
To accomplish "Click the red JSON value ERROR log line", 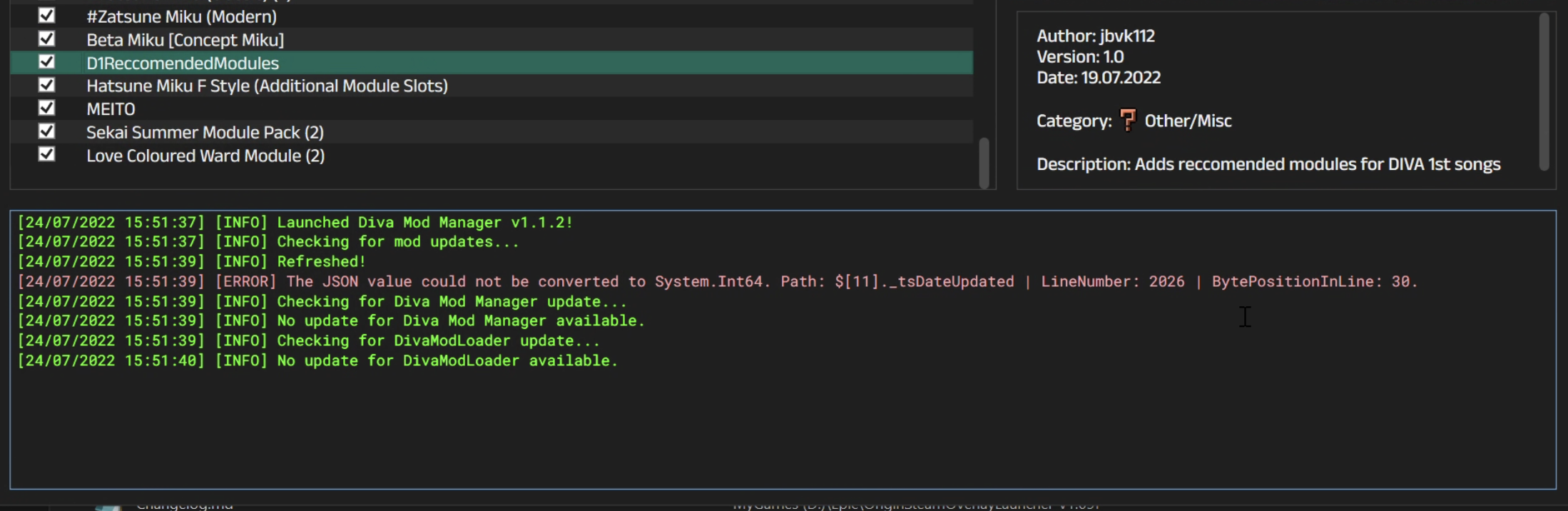I will pyautogui.click(x=717, y=281).
